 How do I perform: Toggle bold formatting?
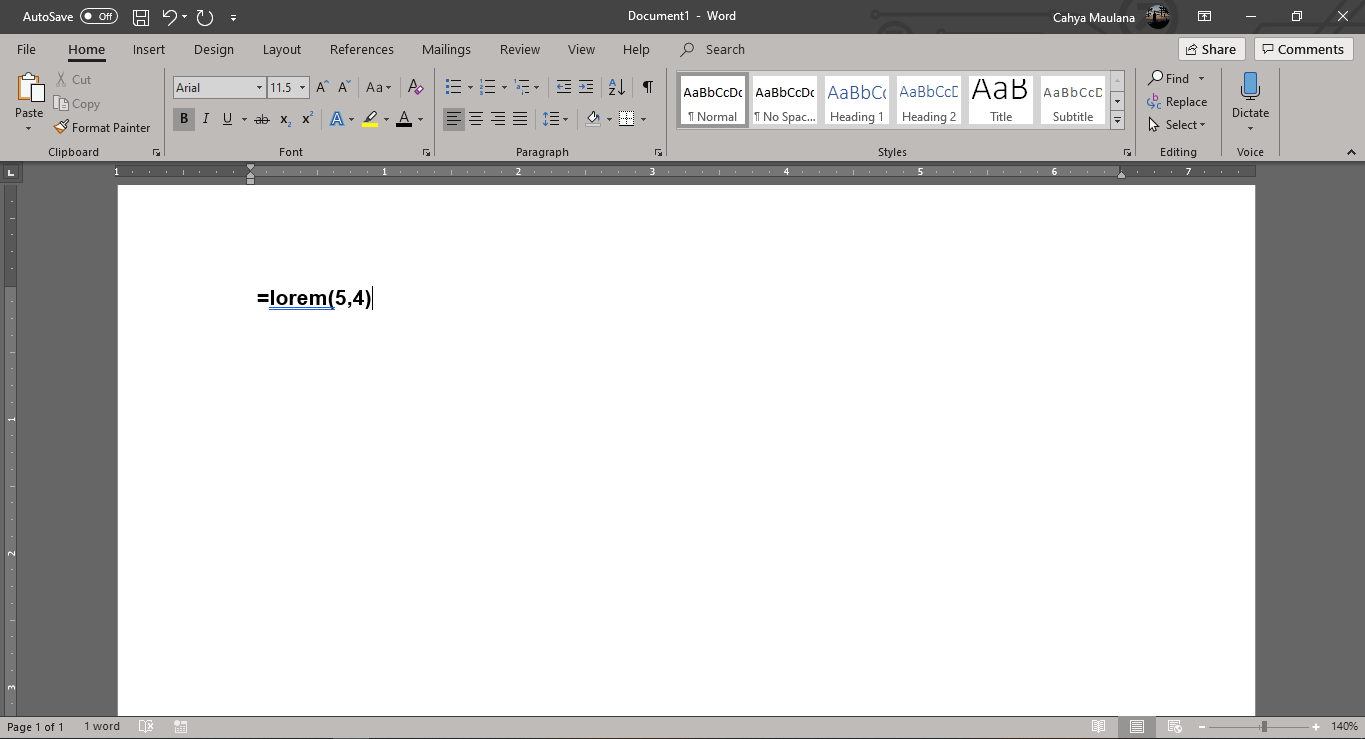(x=183, y=119)
